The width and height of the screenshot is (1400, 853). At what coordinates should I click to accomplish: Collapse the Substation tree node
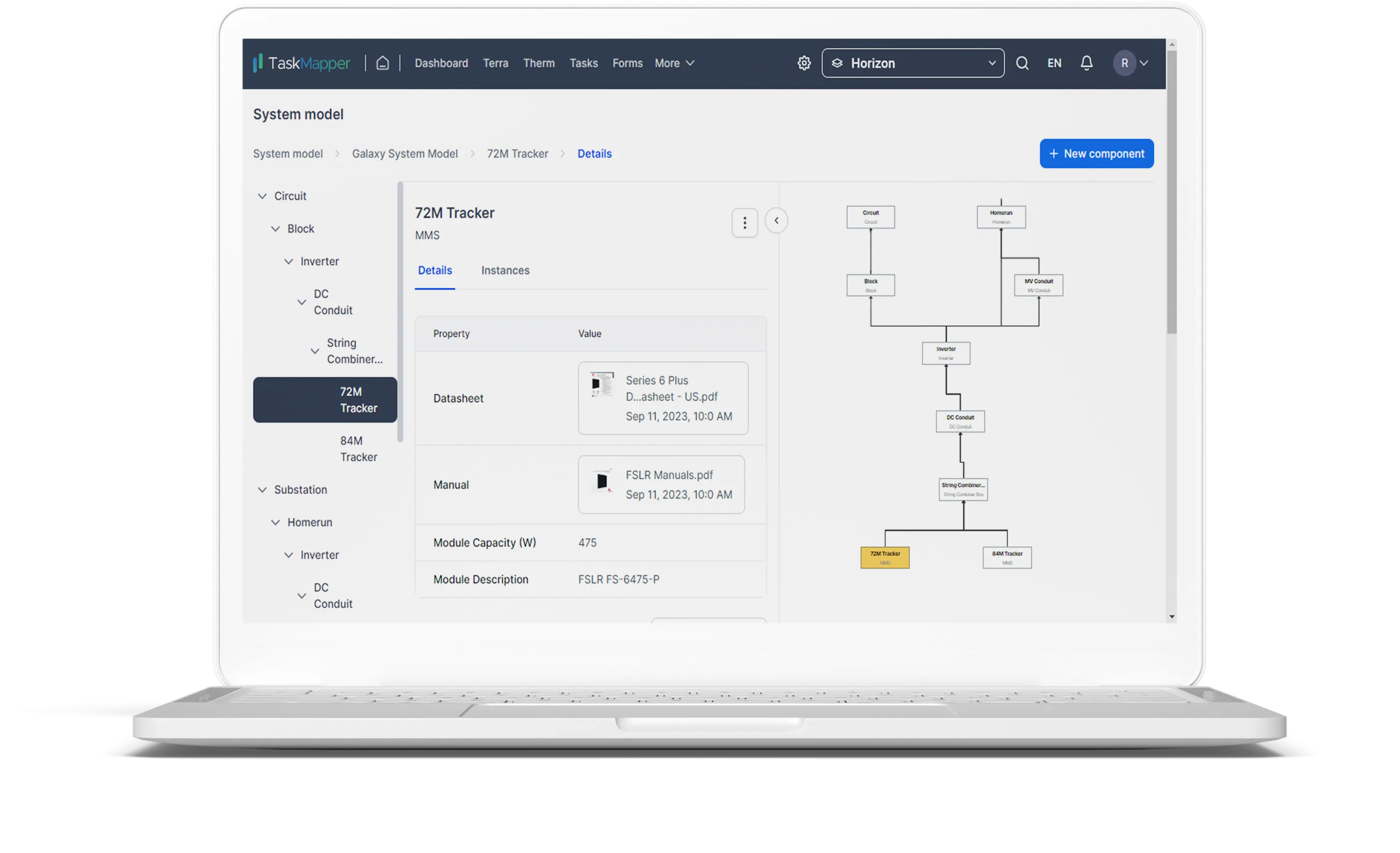(262, 490)
